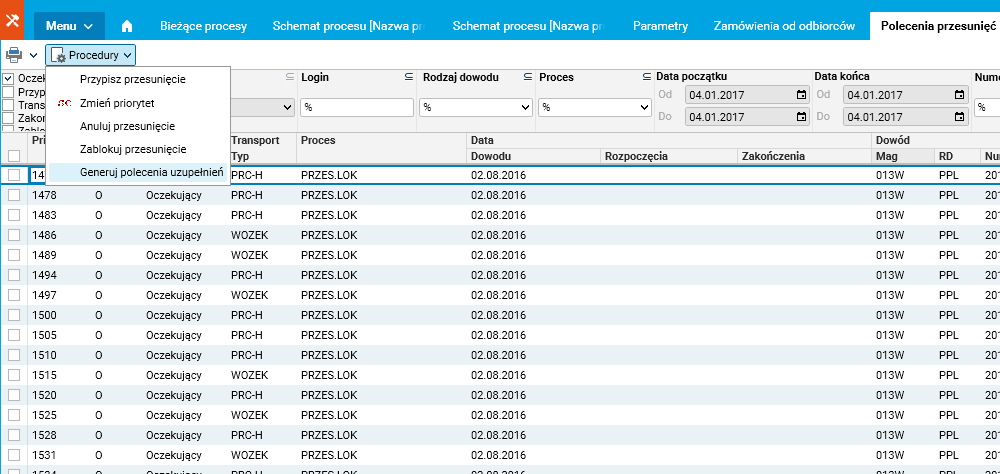This screenshot has height=474, width=1000.
Task: Select Anuluj przesunięcie menu entry
Action: pos(127,126)
